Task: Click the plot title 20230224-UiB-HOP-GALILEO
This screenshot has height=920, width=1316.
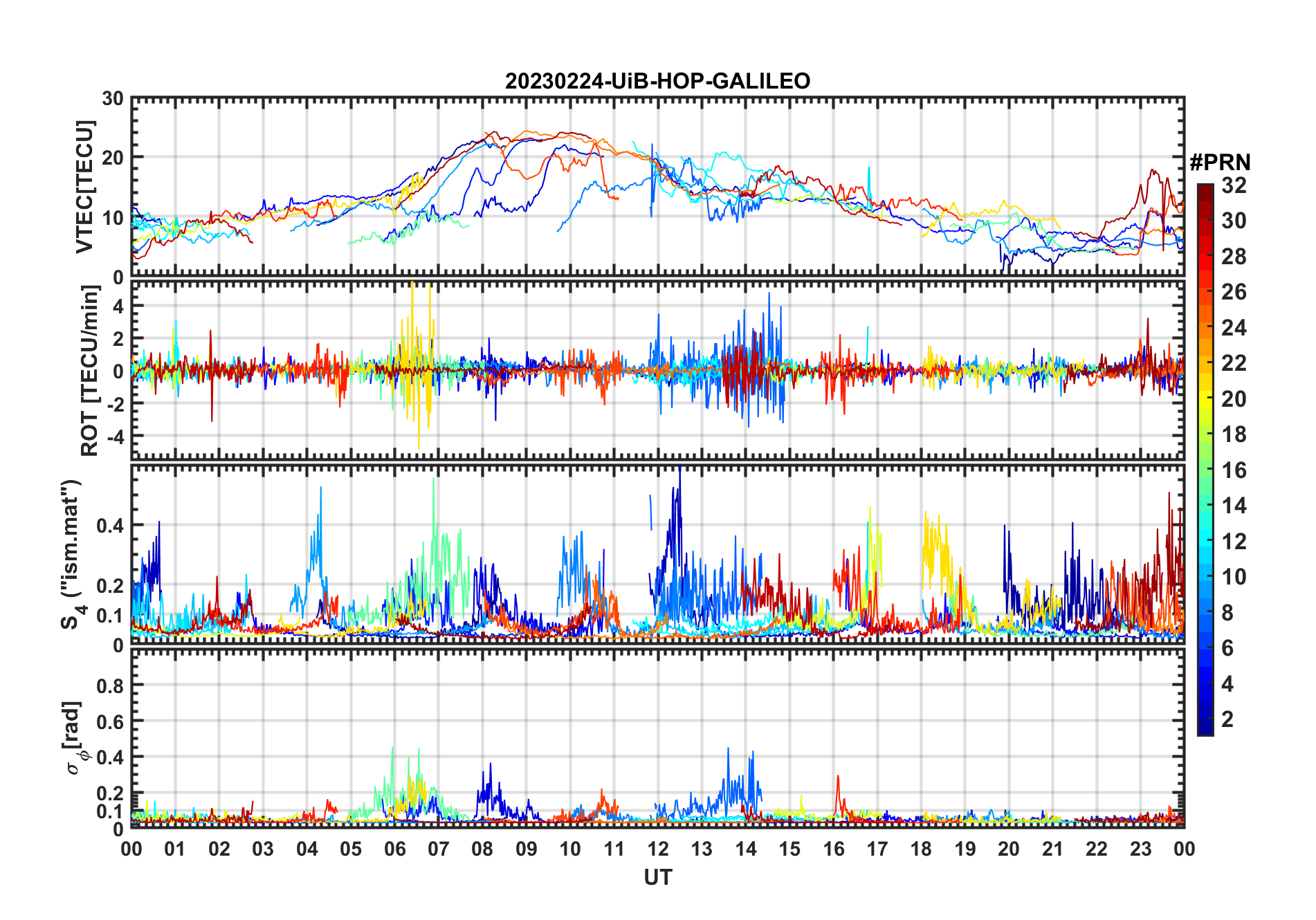Action: click(657, 81)
